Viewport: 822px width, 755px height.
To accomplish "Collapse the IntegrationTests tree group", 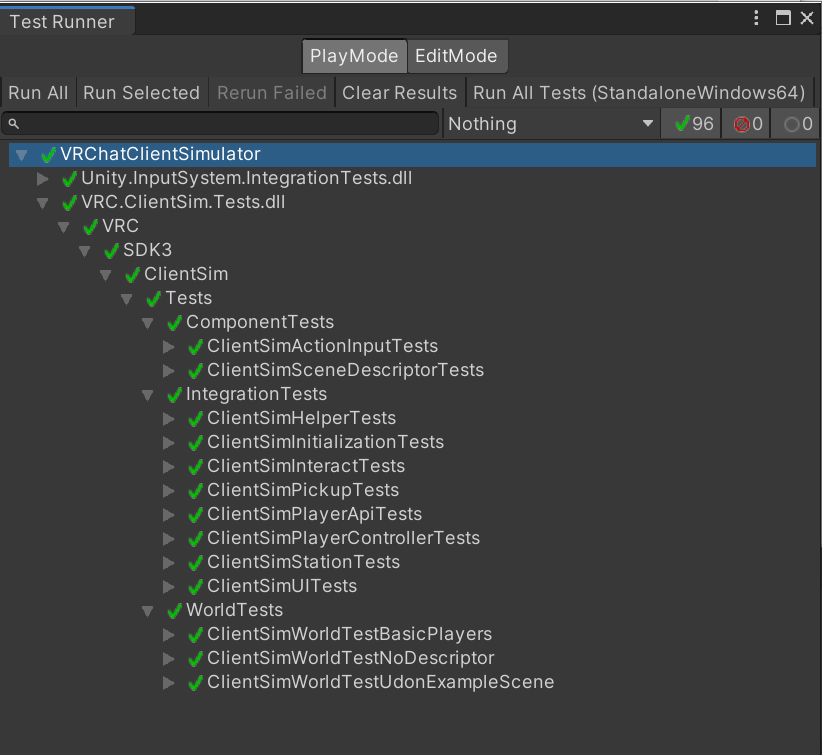I will pyautogui.click(x=147, y=394).
